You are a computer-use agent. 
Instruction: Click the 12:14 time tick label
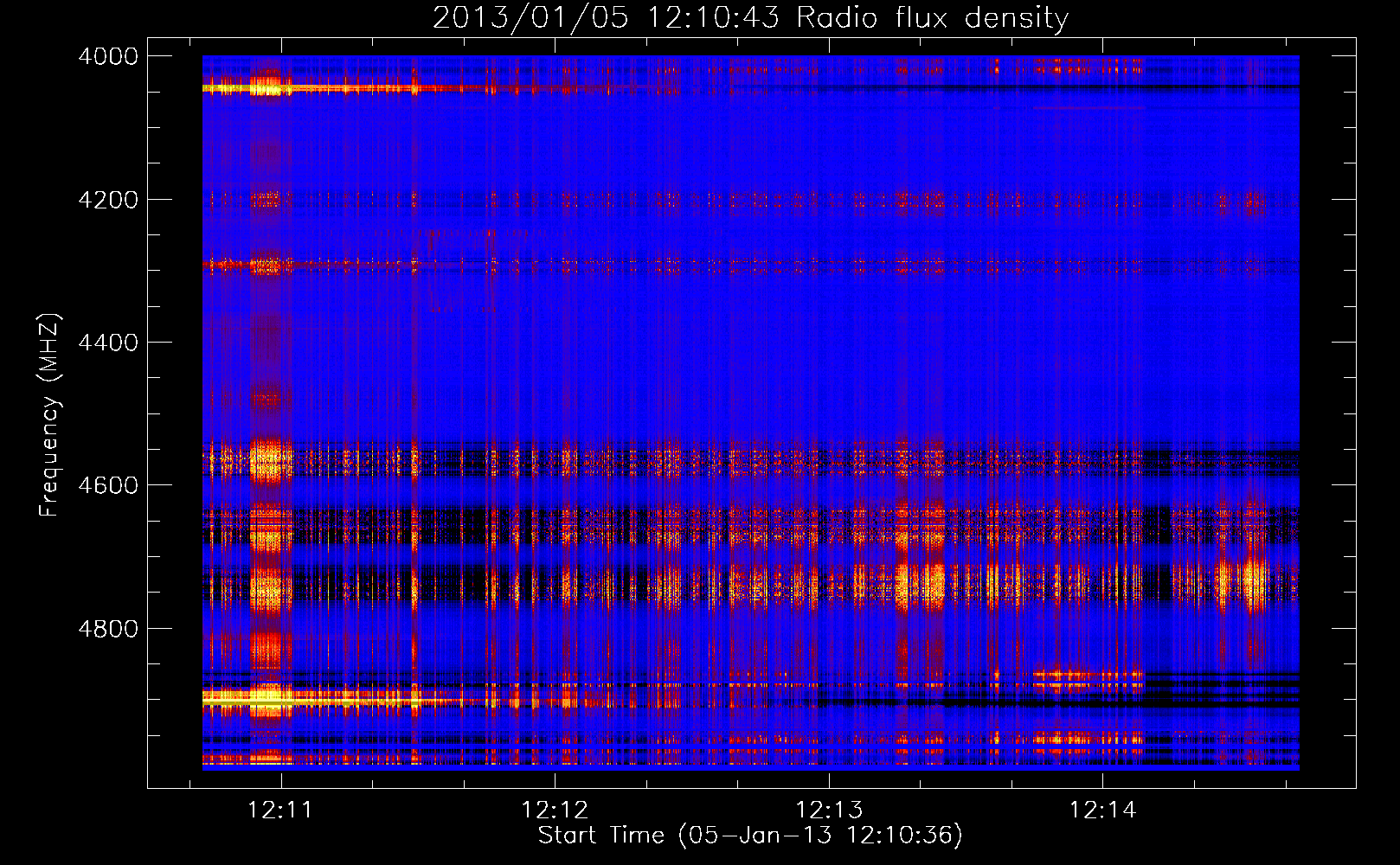click(x=1102, y=810)
